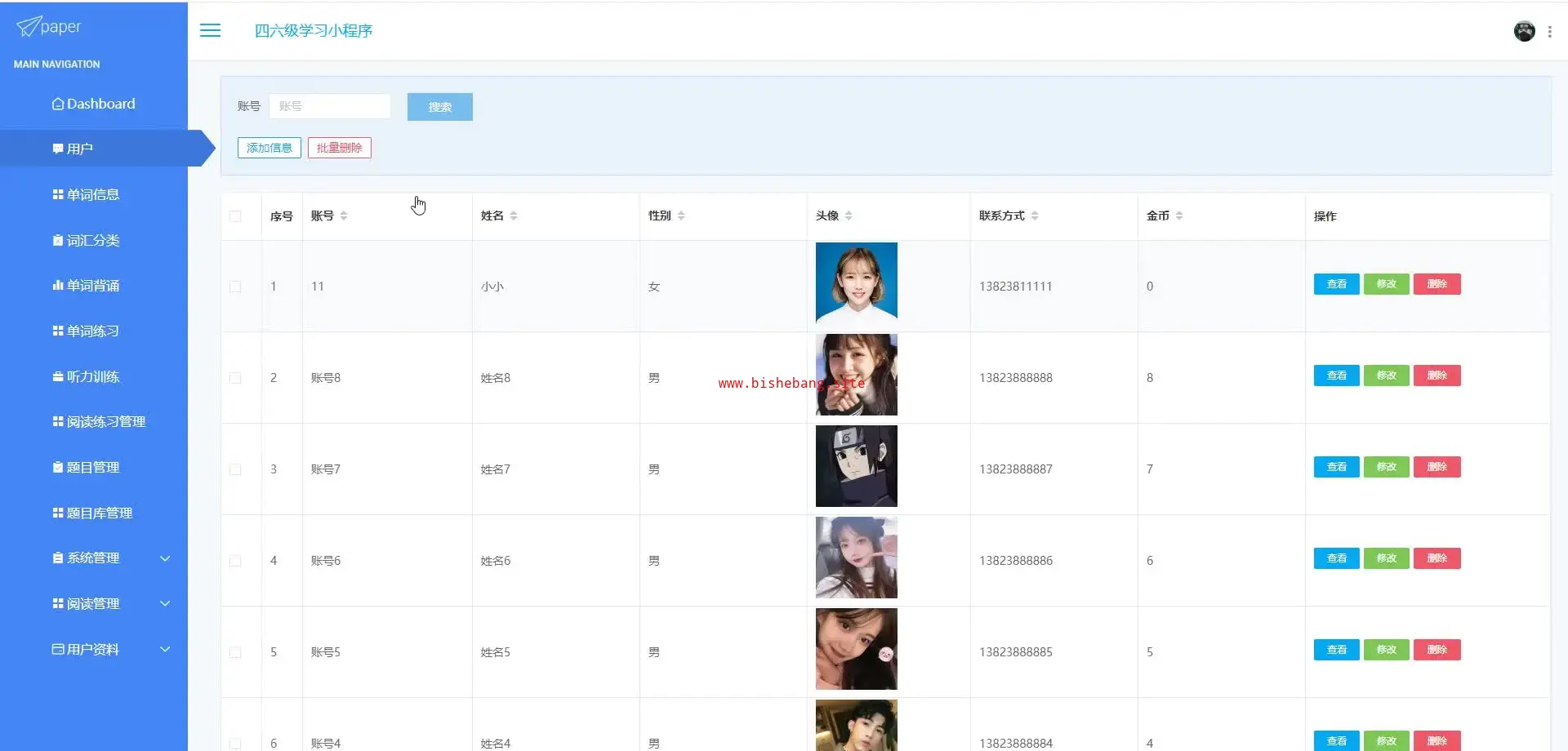1568x751 pixels.
Task: Click the 序号 column header
Action: pyautogui.click(x=282, y=216)
